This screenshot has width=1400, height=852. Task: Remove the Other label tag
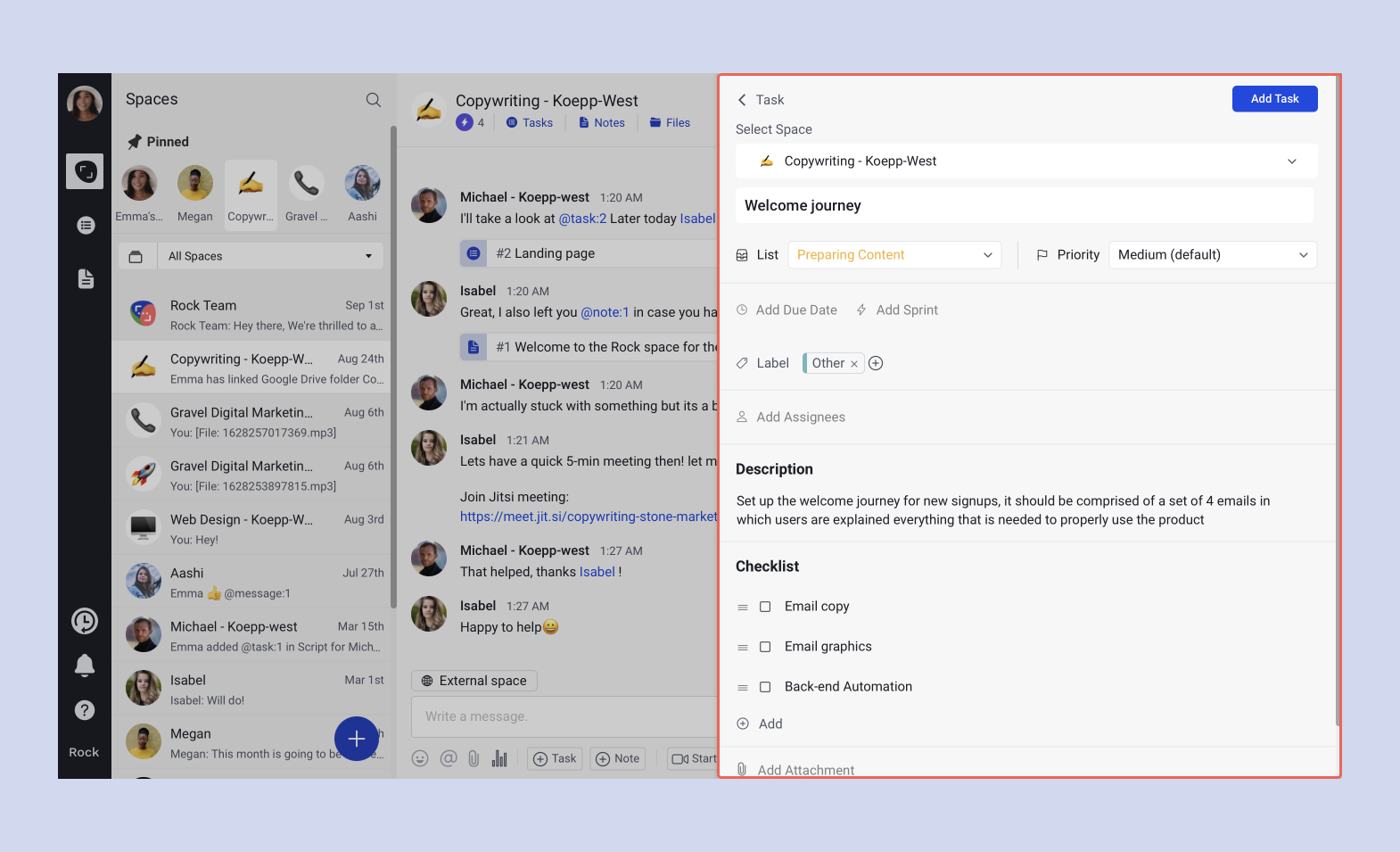point(854,364)
